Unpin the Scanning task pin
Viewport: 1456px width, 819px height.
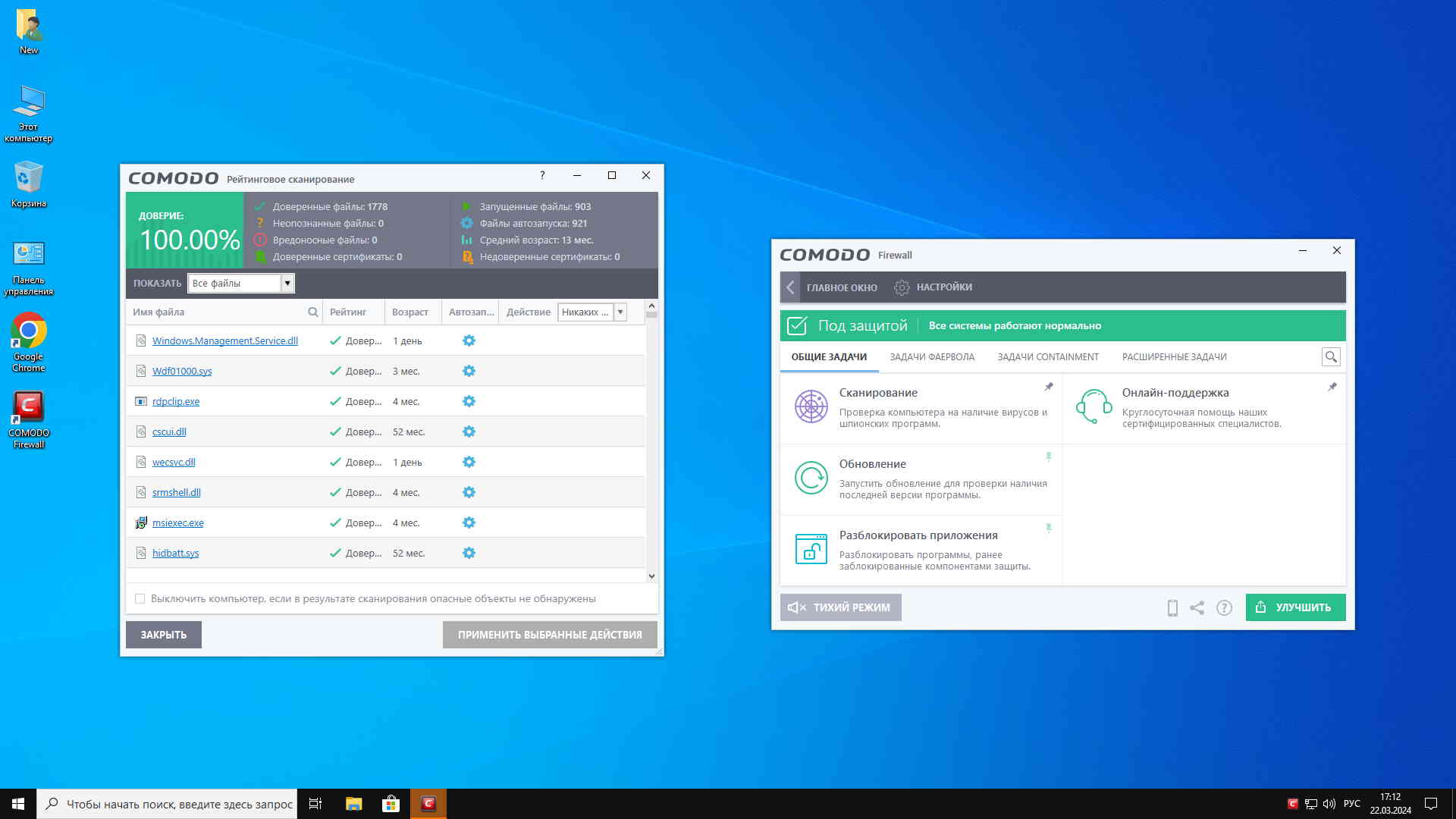click(1049, 387)
